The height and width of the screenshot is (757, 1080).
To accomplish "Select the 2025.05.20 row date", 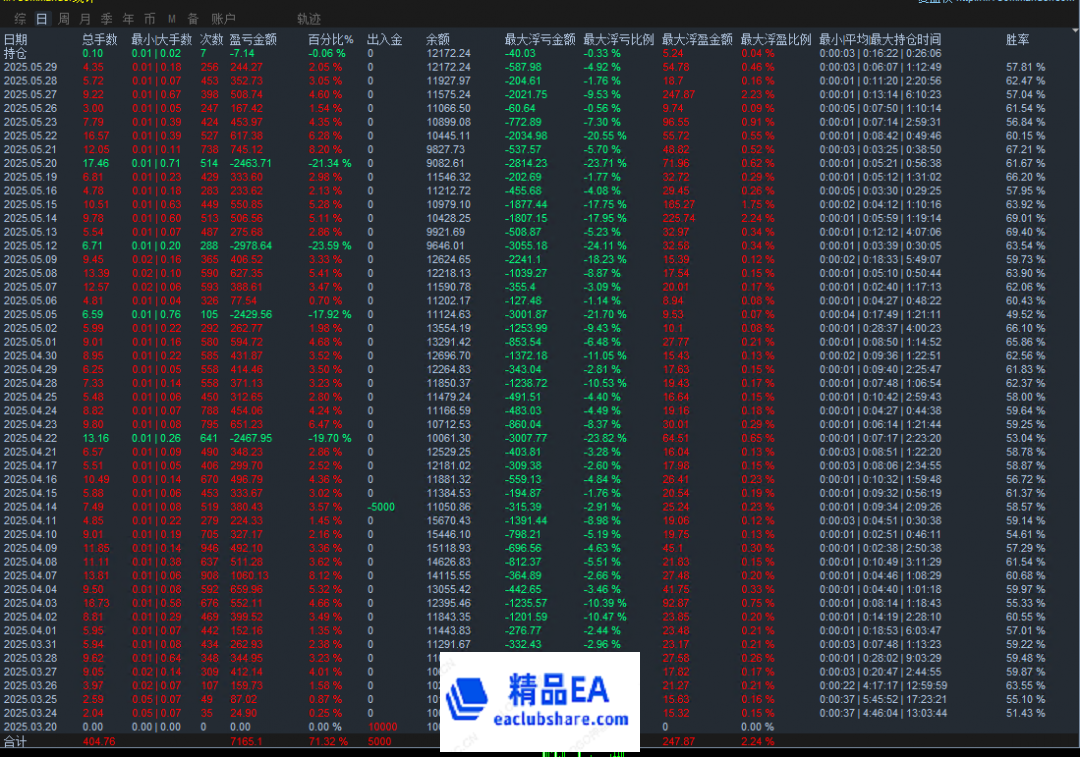I will (x=30, y=163).
